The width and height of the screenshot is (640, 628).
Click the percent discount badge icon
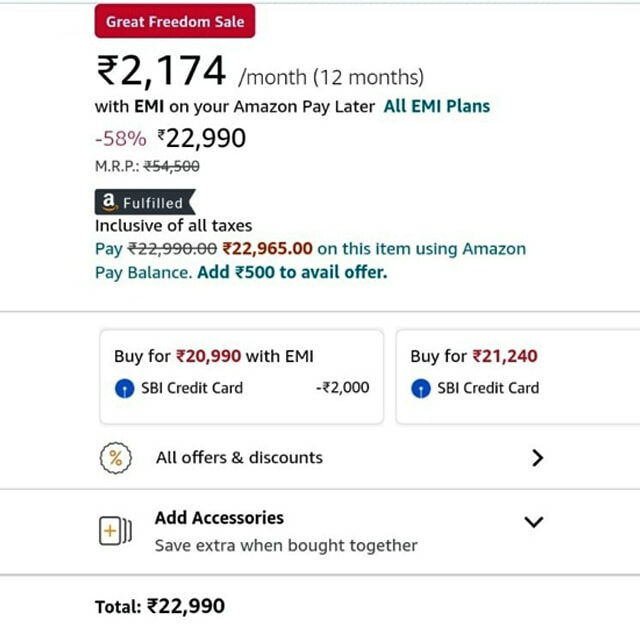pos(116,458)
